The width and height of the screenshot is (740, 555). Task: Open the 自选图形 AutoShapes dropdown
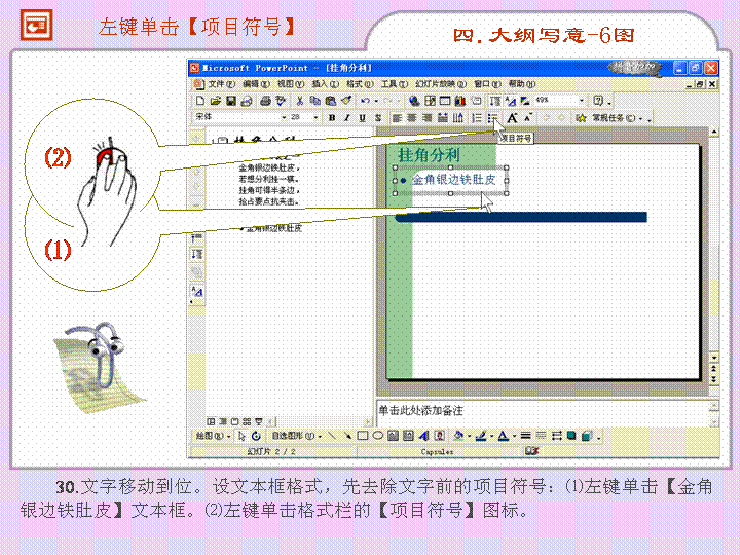(297, 436)
